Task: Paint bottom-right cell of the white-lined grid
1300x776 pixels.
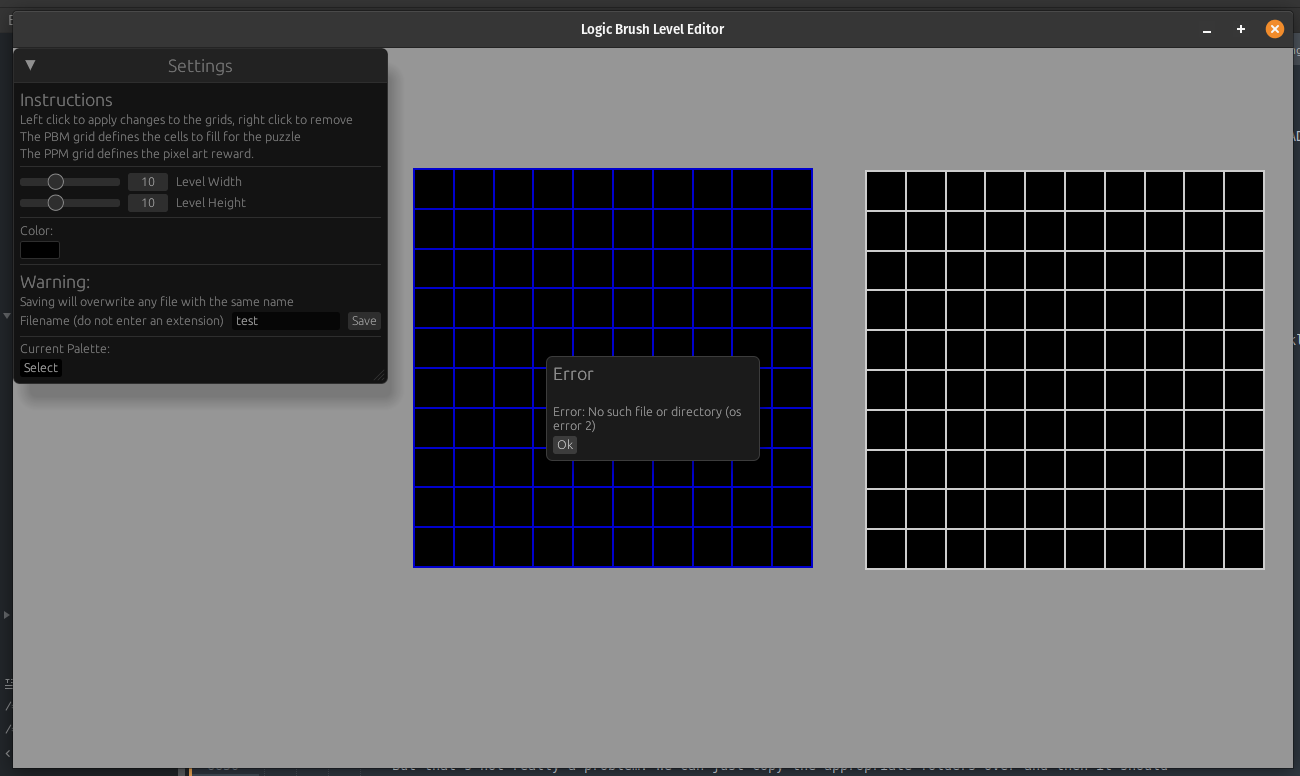Action: pyautogui.click(x=1244, y=549)
